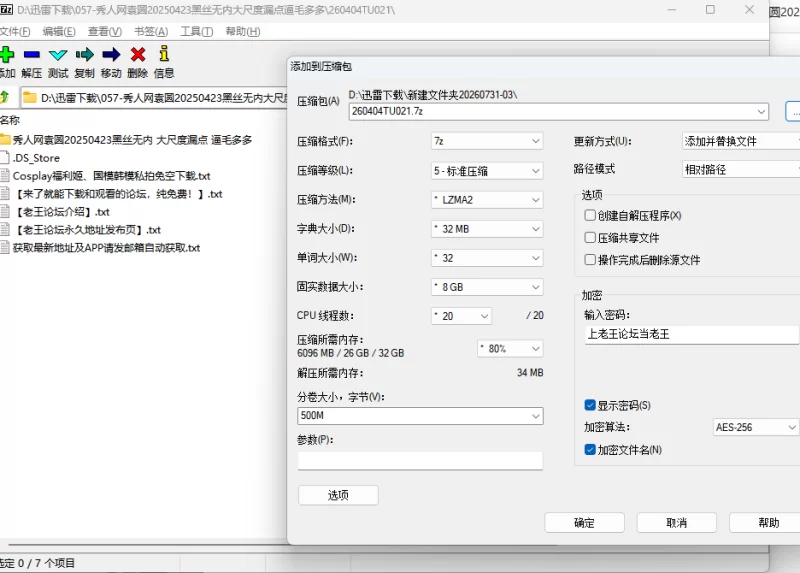Open the 帮助(H) menu

[x=243, y=32]
